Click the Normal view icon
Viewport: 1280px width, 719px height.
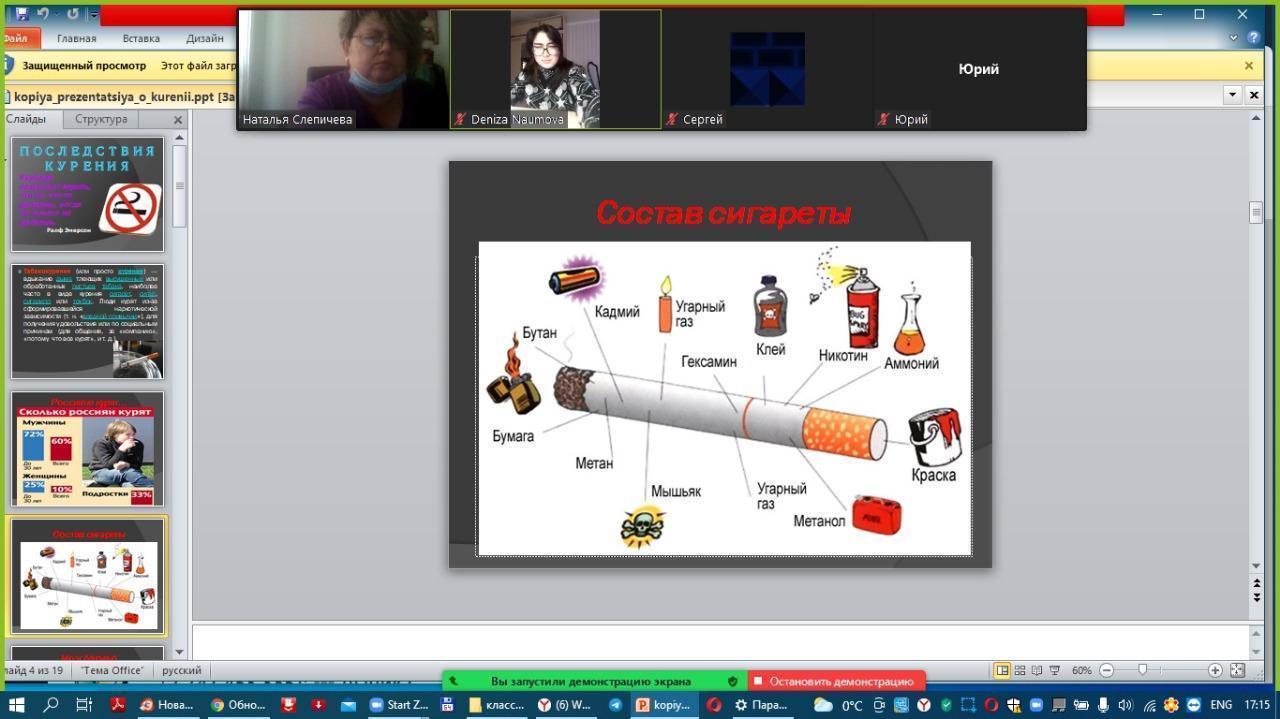click(x=1002, y=670)
